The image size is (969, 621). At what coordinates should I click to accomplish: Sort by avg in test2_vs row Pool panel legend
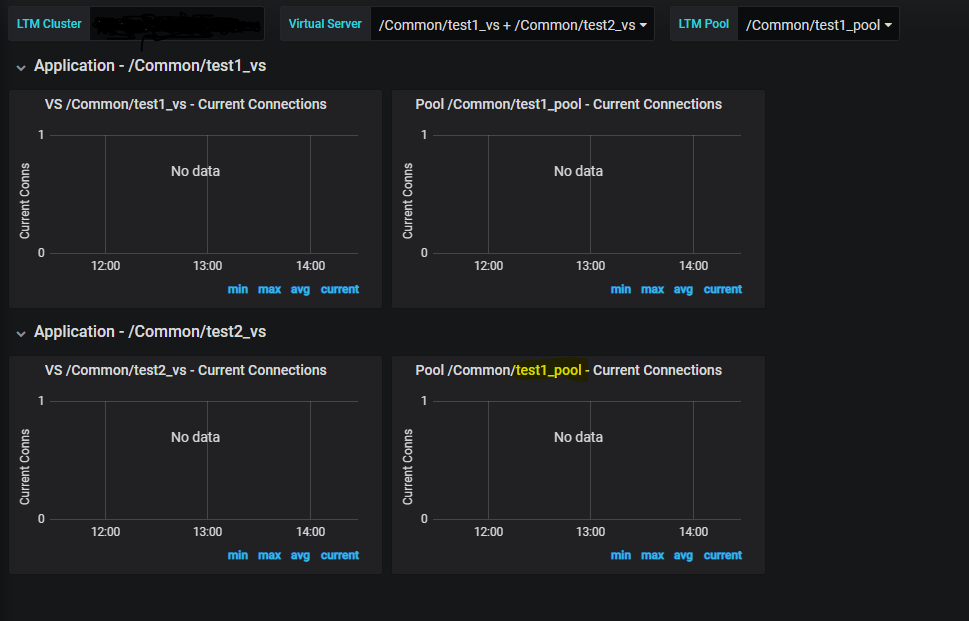pos(683,555)
